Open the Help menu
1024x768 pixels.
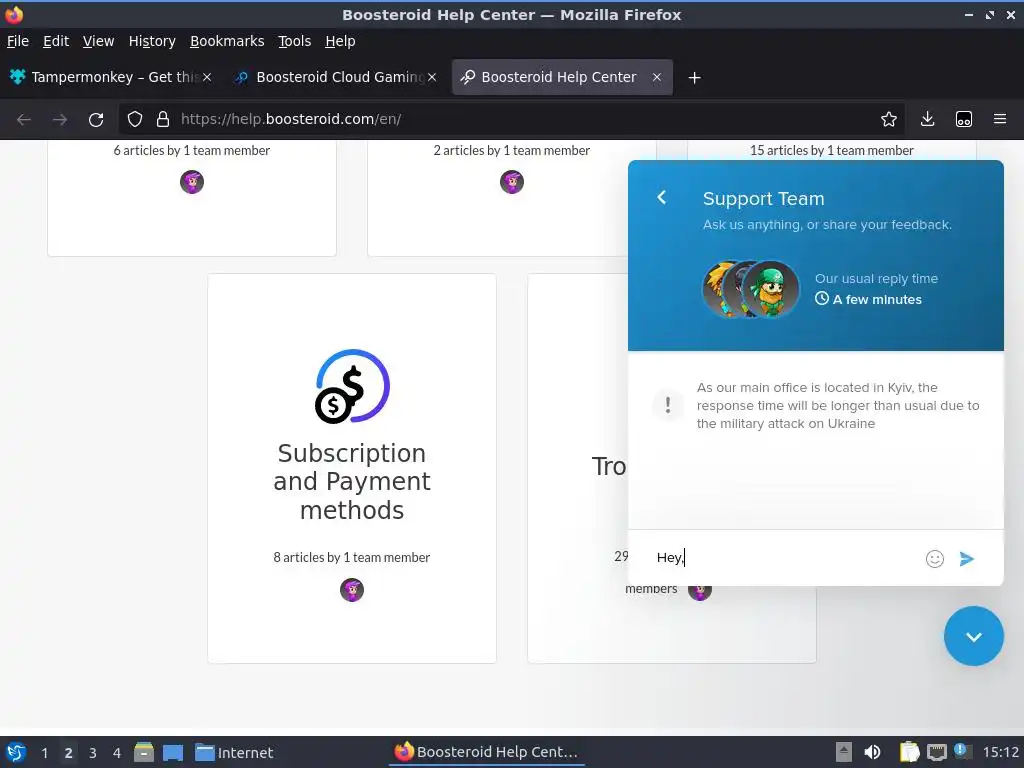point(340,41)
